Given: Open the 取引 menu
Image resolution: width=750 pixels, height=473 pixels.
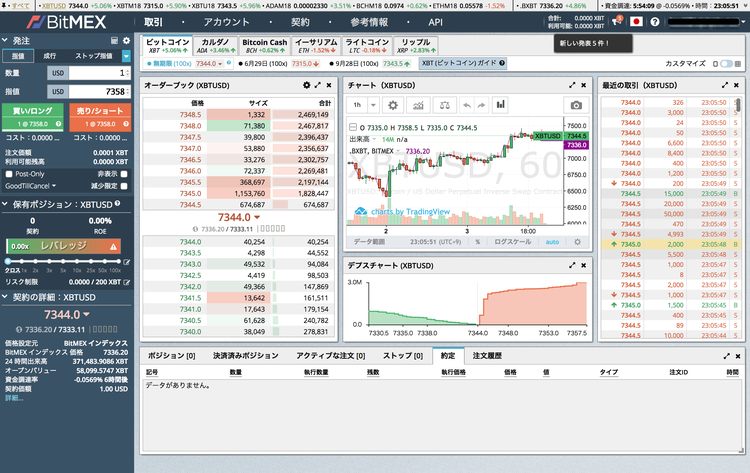Looking at the screenshot, I should [x=154, y=22].
